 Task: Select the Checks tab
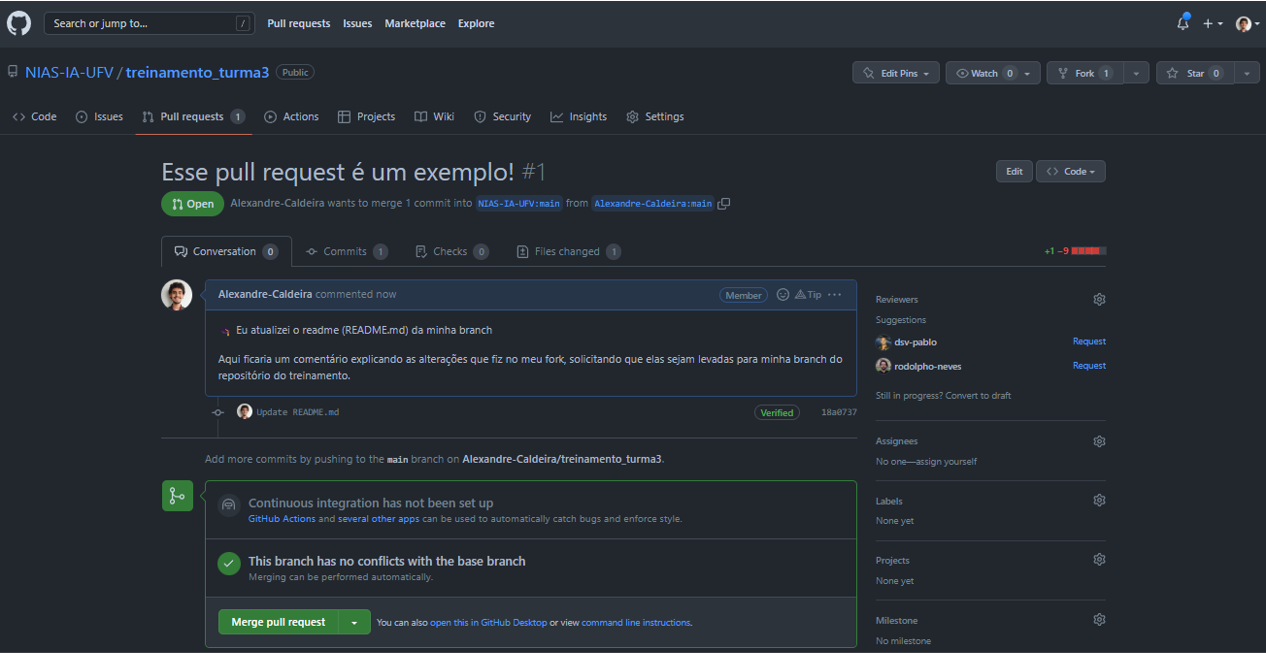click(x=451, y=251)
